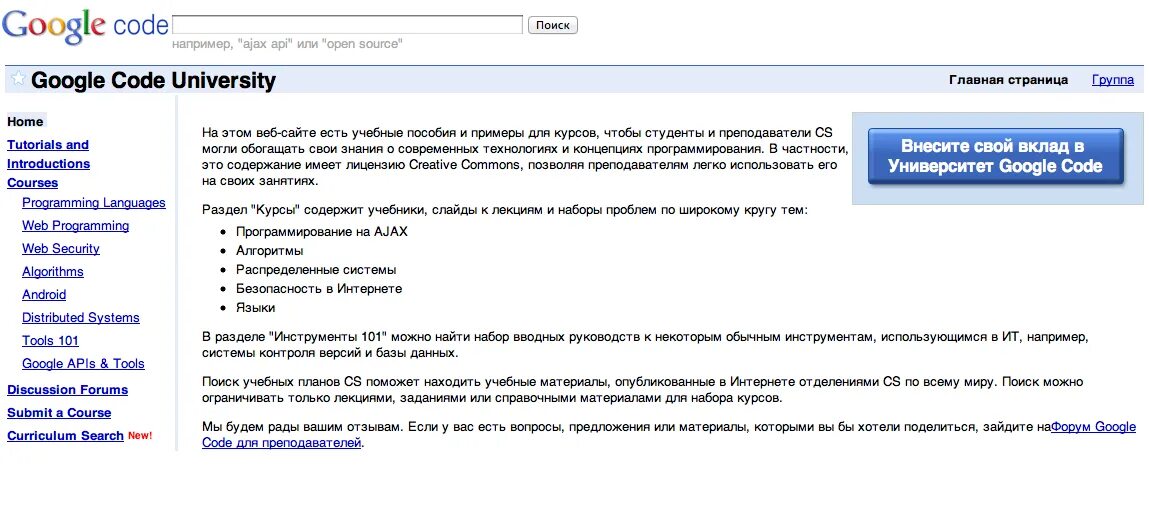Image resolution: width=1149 pixels, height=510 pixels.
Task: Go to Tools 101
Action: point(51,341)
